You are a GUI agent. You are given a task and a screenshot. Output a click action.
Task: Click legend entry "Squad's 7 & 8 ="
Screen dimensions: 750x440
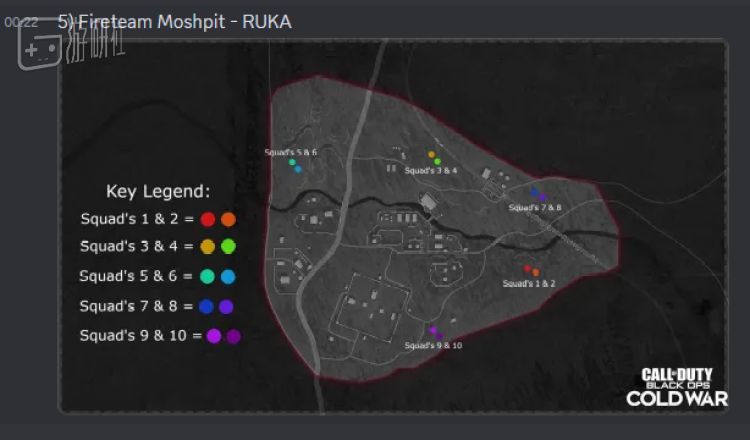[x=136, y=306]
